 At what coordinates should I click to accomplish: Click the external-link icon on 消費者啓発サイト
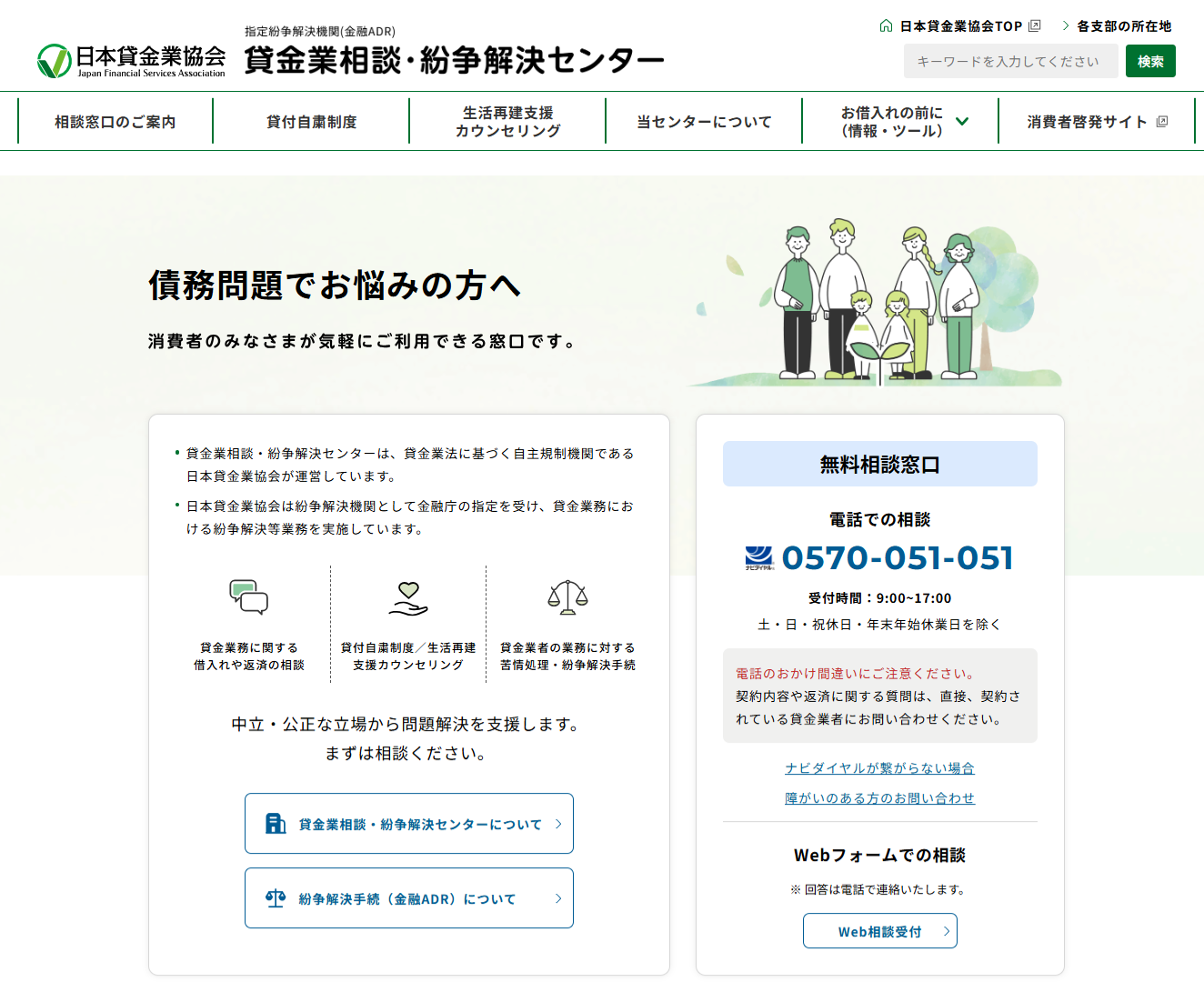coord(1162,122)
